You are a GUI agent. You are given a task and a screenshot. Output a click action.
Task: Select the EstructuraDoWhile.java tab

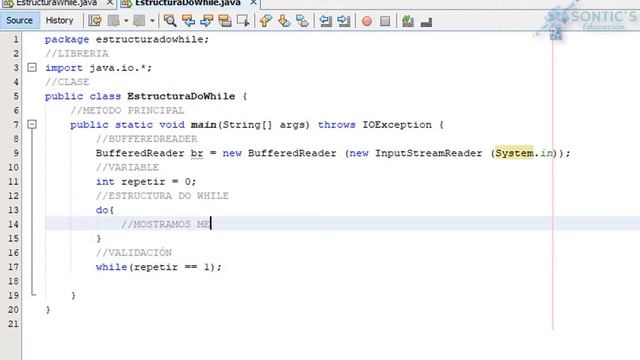coord(188,3)
